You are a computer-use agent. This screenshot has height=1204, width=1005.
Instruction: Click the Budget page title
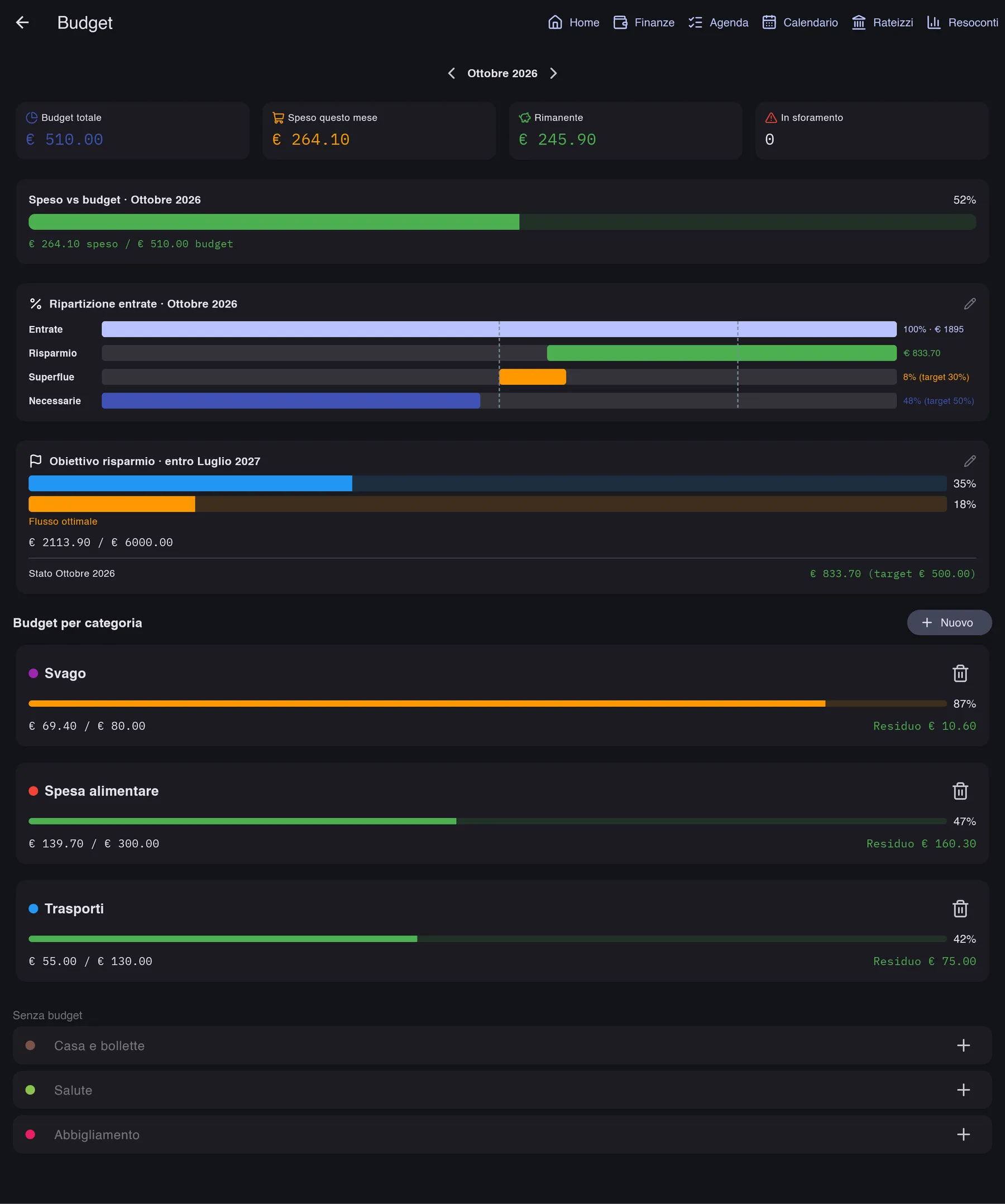click(x=85, y=23)
